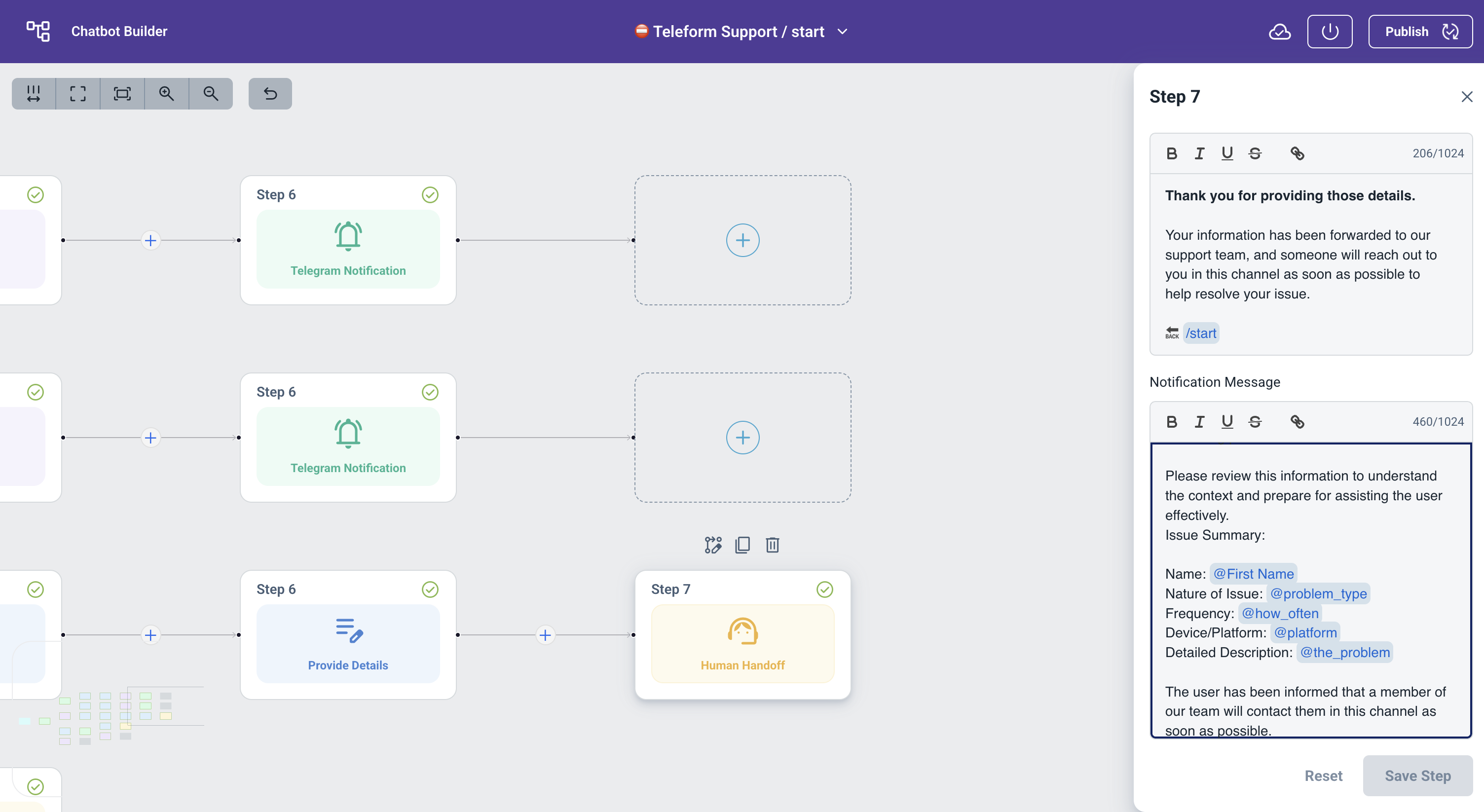
Task: Select the top Telegram Notification Step 6 card
Action: click(x=348, y=240)
